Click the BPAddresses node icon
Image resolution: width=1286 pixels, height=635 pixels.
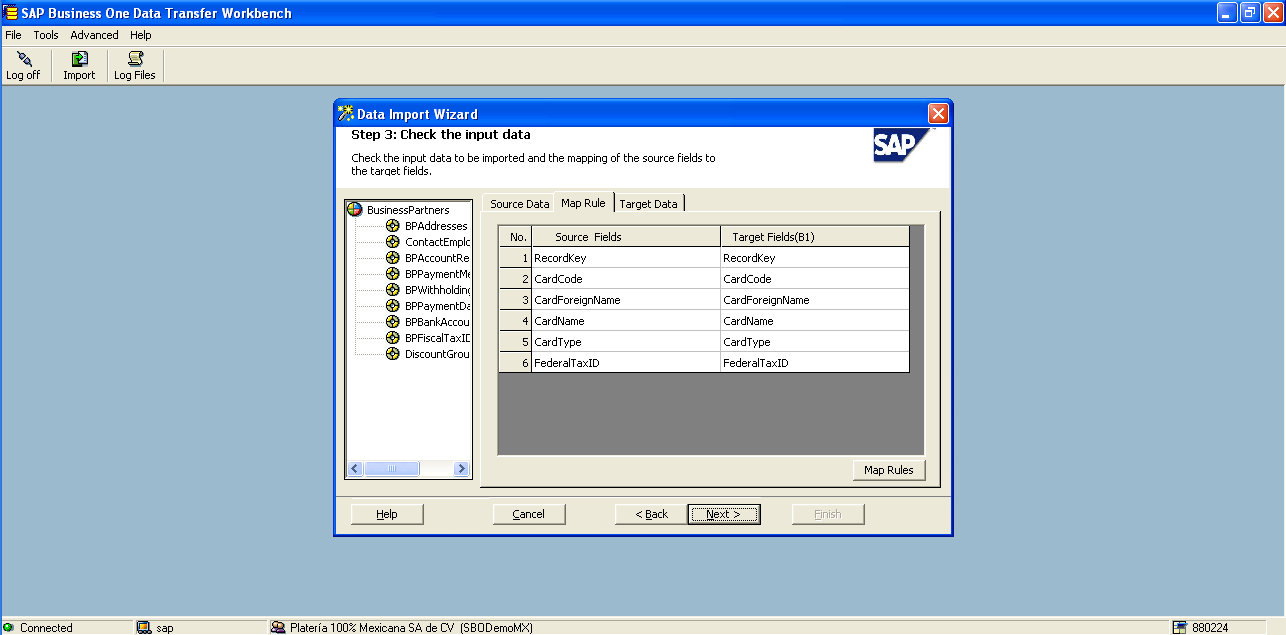point(391,225)
